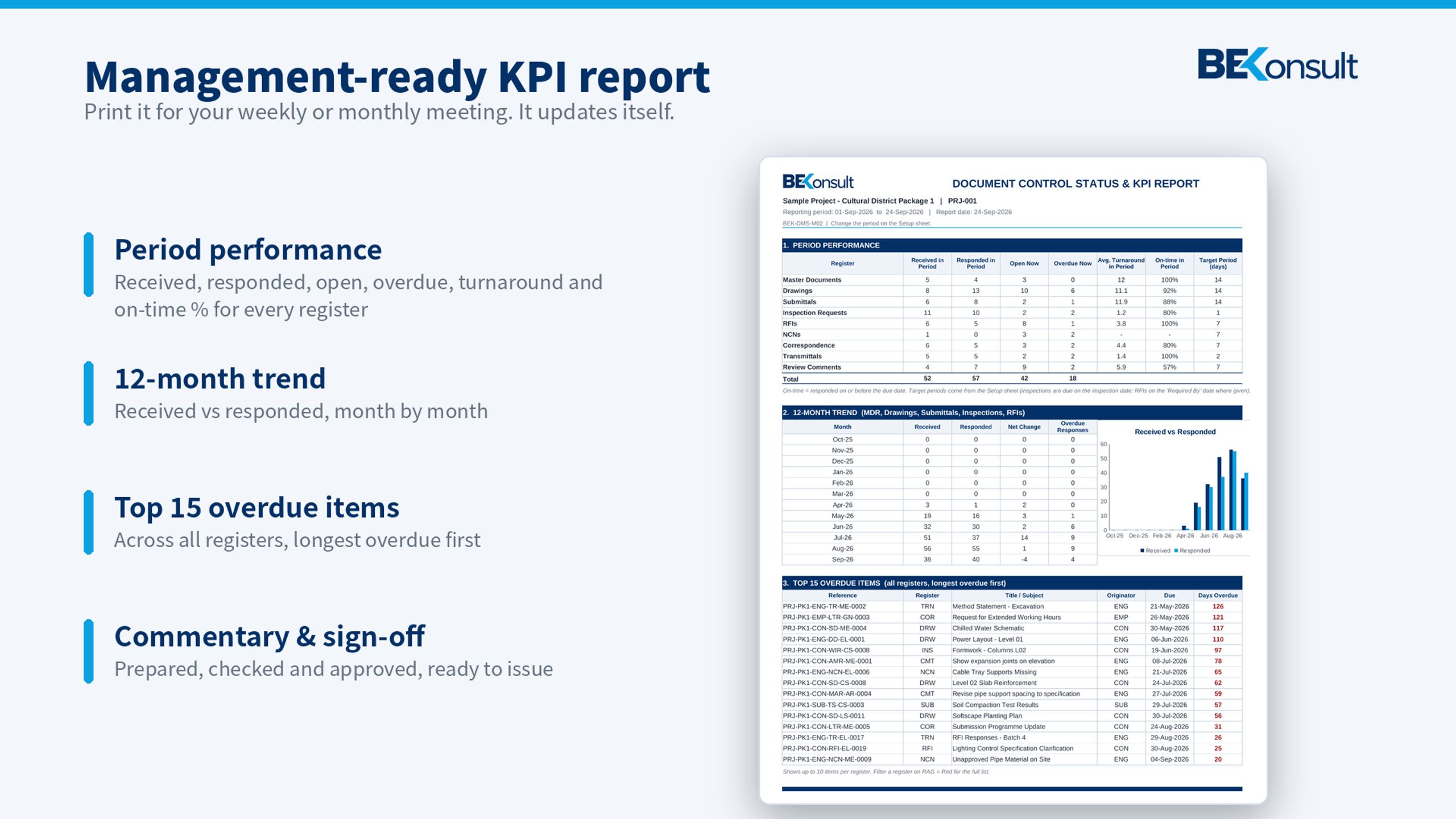Click the 12-month trend heading
This screenshot has width=1456, height=819.
220,378
